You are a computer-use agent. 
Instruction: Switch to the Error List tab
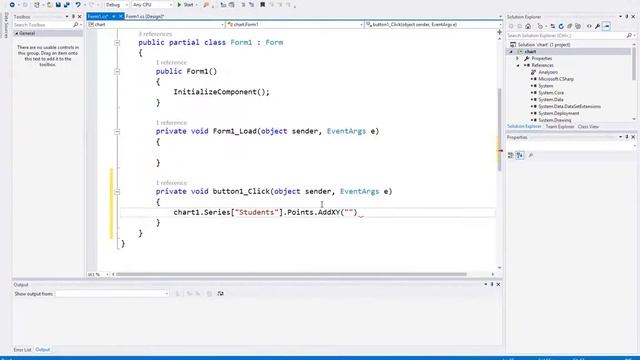[22, 350]
